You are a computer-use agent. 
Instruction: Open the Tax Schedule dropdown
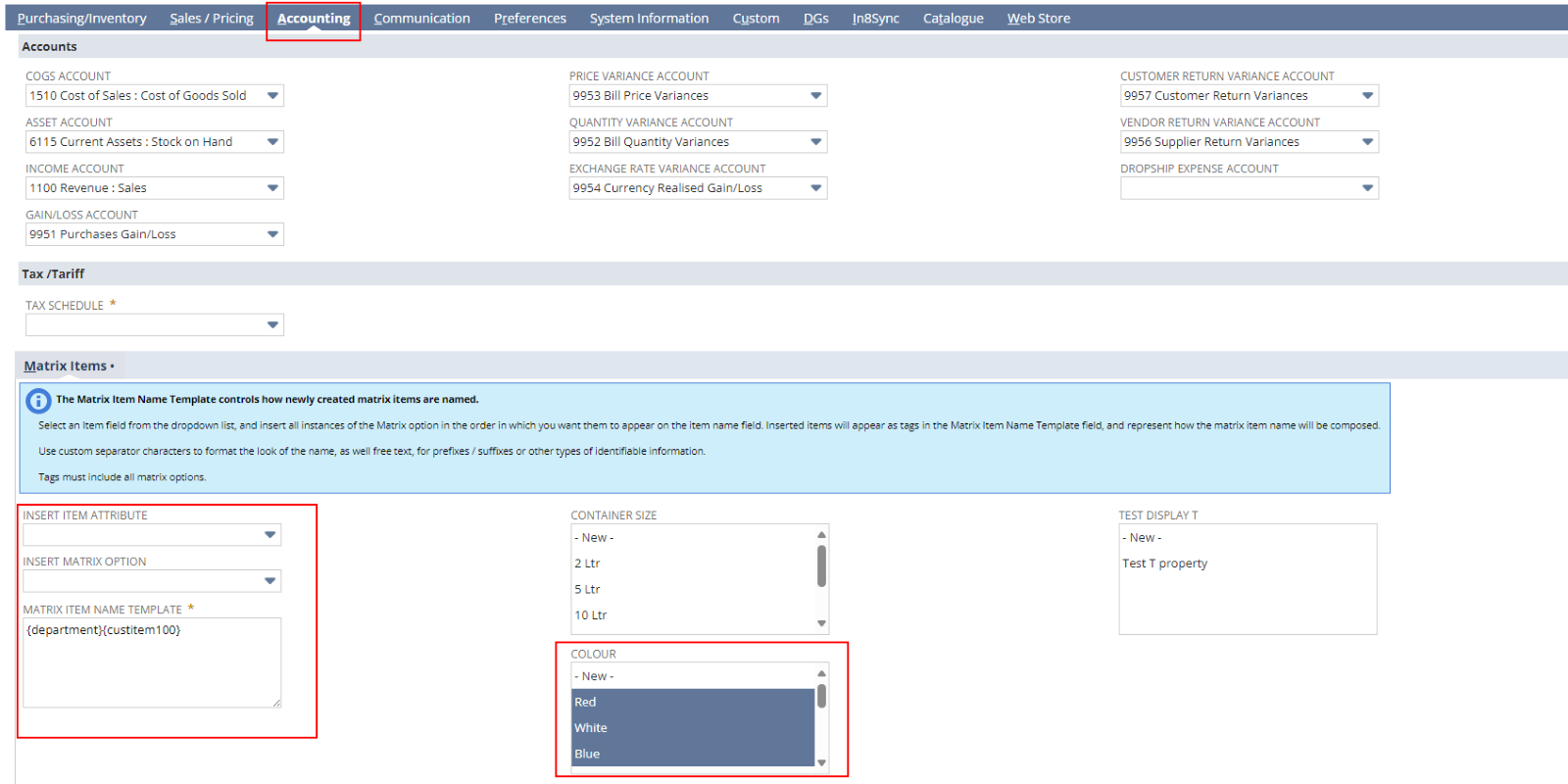(x=272, y=325)
